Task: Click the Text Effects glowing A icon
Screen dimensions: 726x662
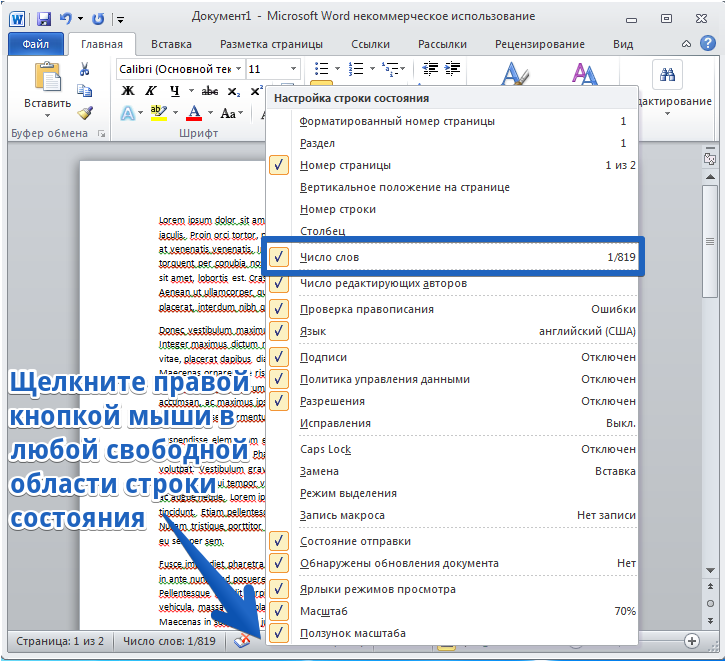Action: [128, 113]
